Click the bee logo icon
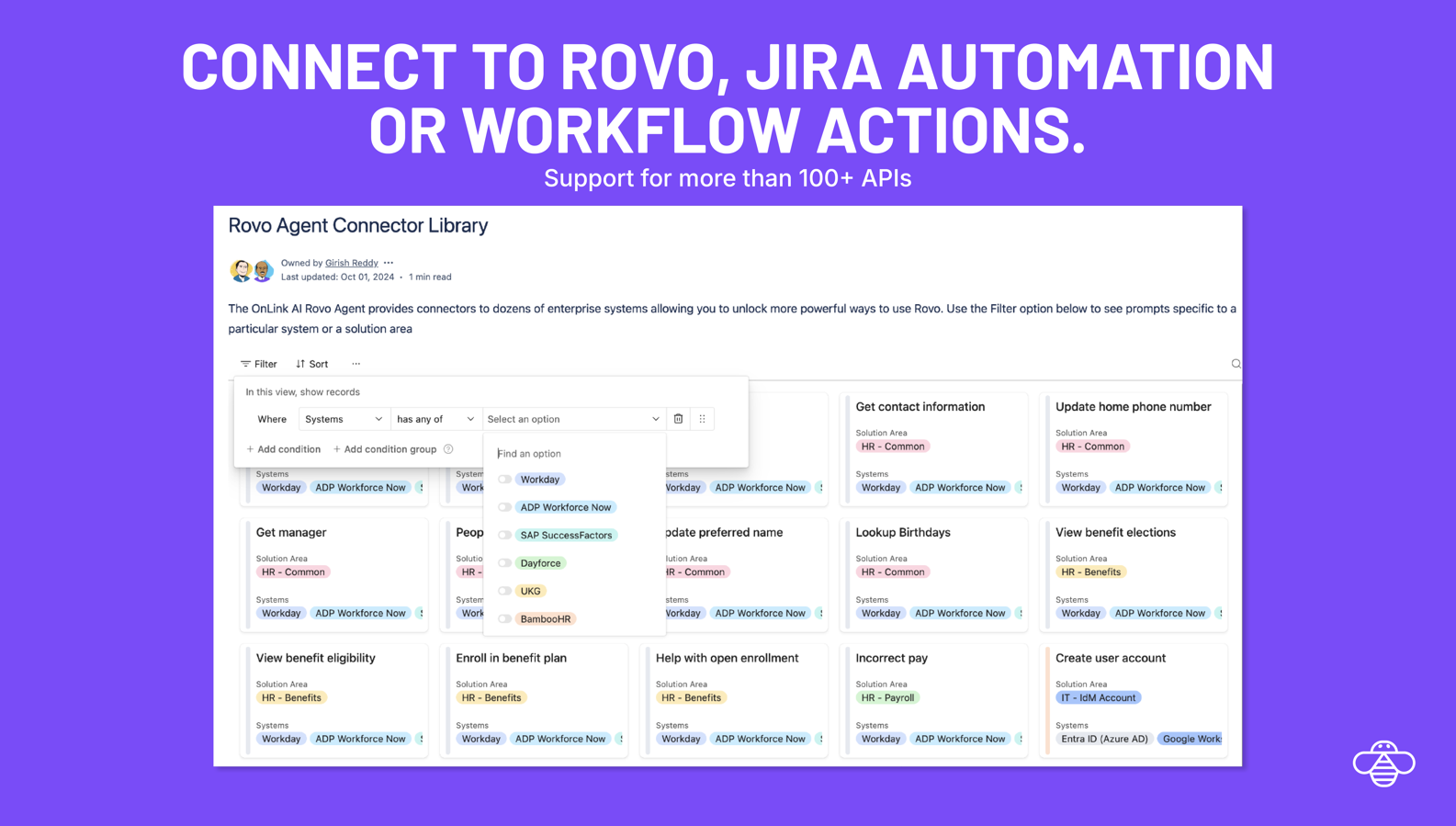1456x826 pixels. [x=1383, y=764]
